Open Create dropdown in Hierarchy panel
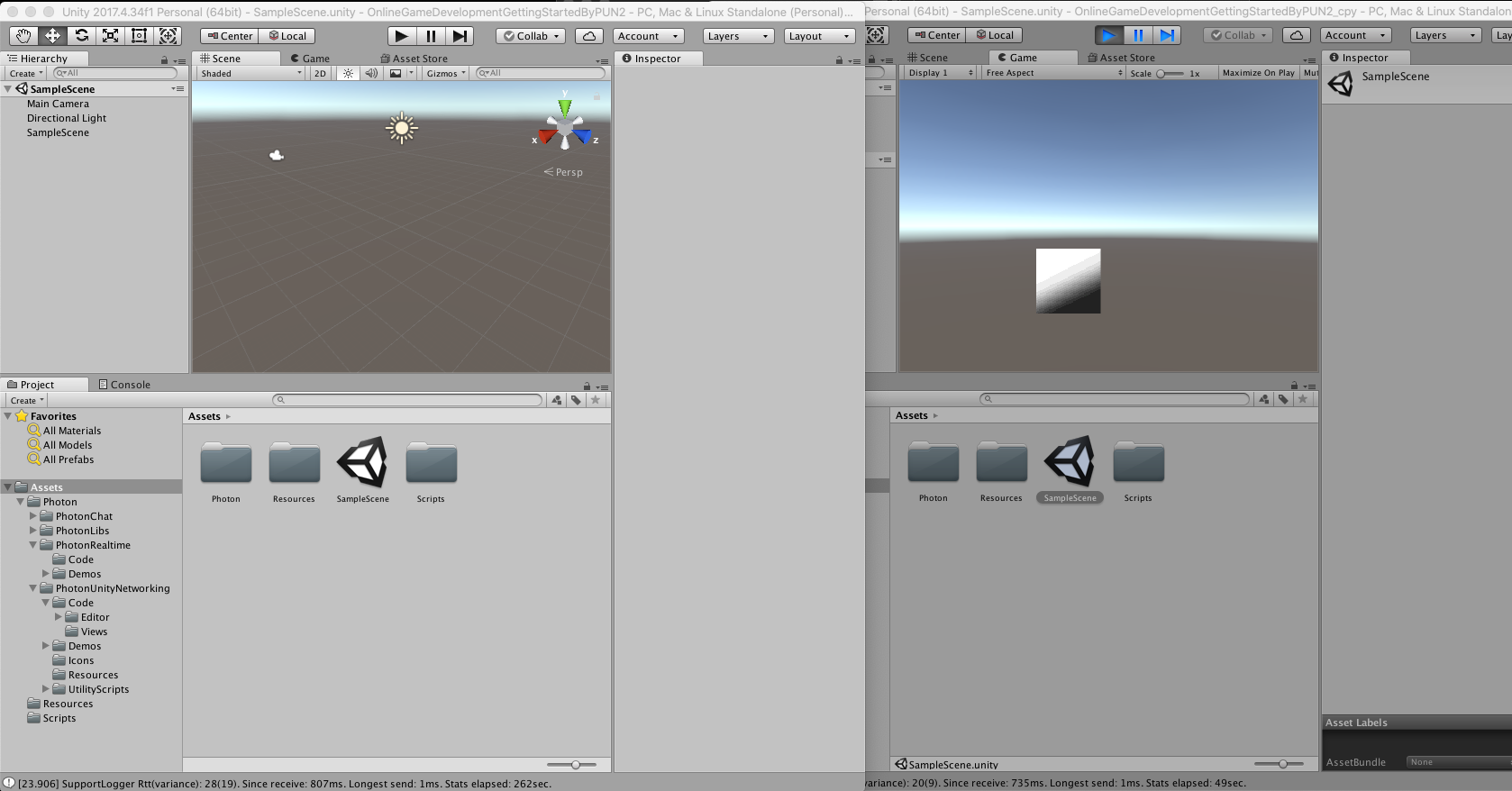The height and width of the screenshot is (791, 1512). tap(26, 74)
